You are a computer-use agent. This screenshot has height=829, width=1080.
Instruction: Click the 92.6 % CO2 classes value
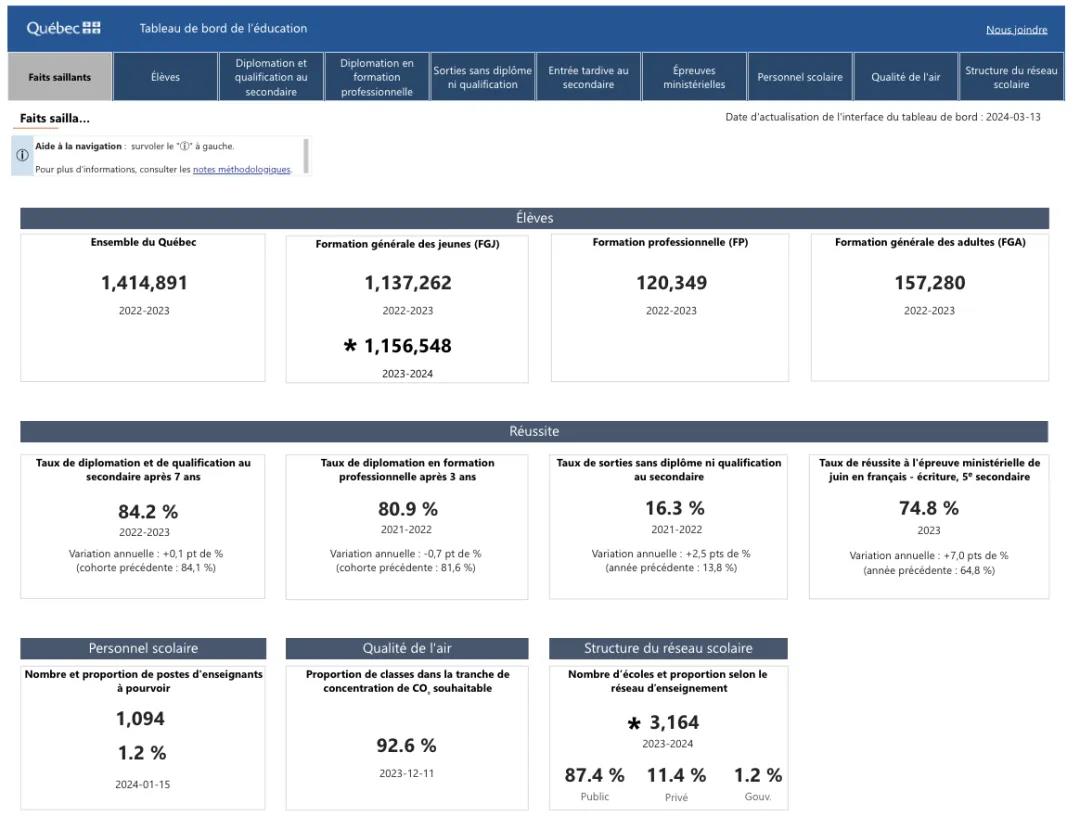(406, 746)
